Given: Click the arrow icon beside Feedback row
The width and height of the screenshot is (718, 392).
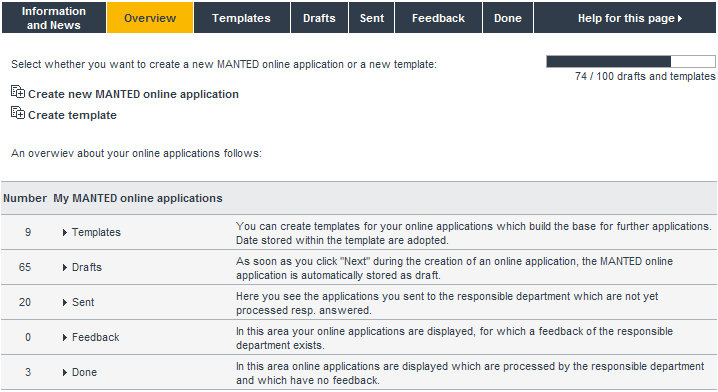Looking at the screenshot, I should click(65, 338).
